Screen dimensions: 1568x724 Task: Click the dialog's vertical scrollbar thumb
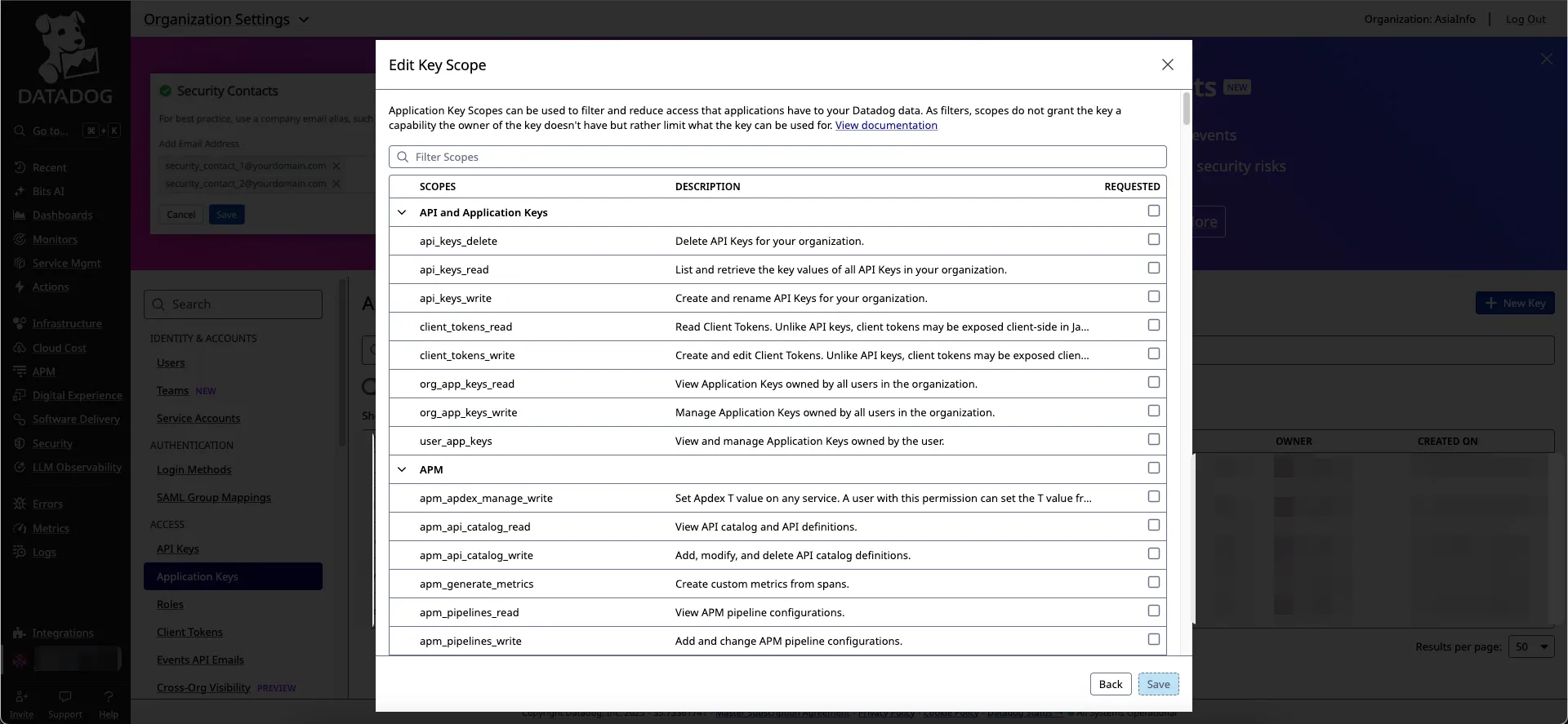pos(1186,109)
